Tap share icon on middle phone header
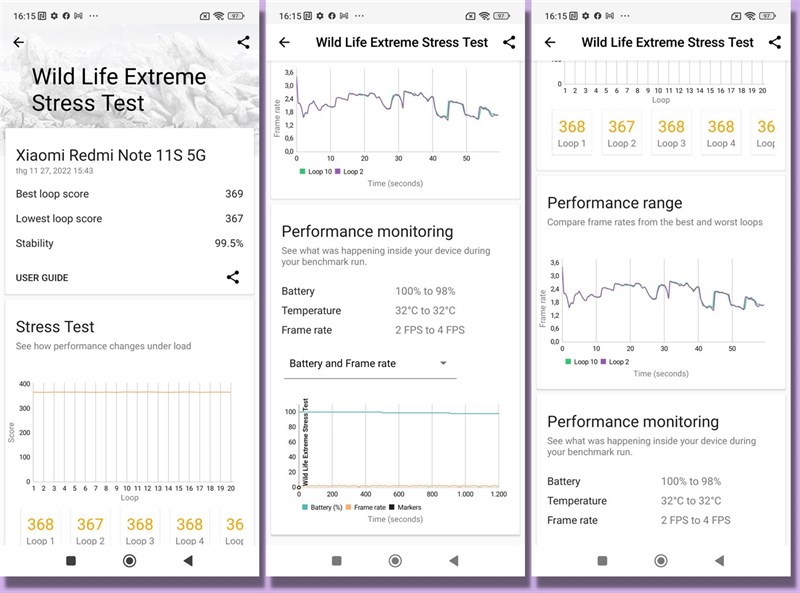The image size is (800, 593). (509, 42)
